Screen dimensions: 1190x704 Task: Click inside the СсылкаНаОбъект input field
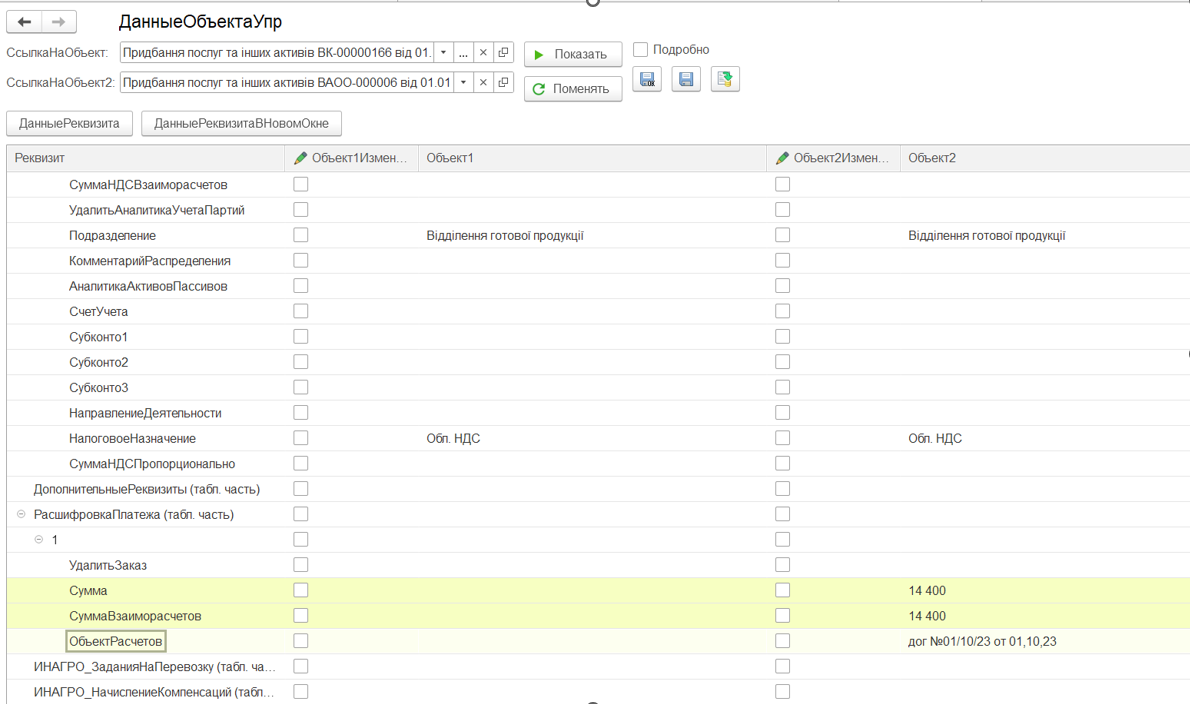coord(277,52)
